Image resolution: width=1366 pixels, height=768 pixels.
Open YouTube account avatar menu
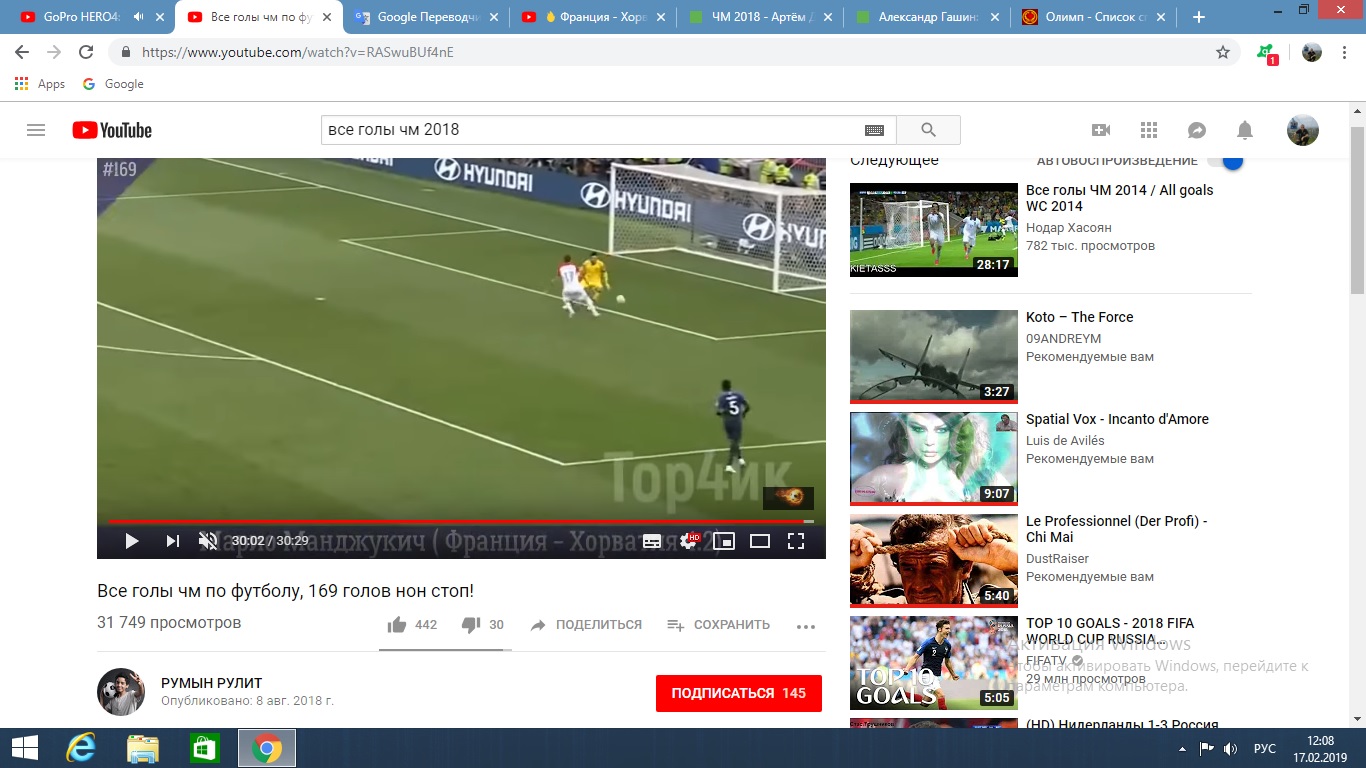tap(1302, 130)
